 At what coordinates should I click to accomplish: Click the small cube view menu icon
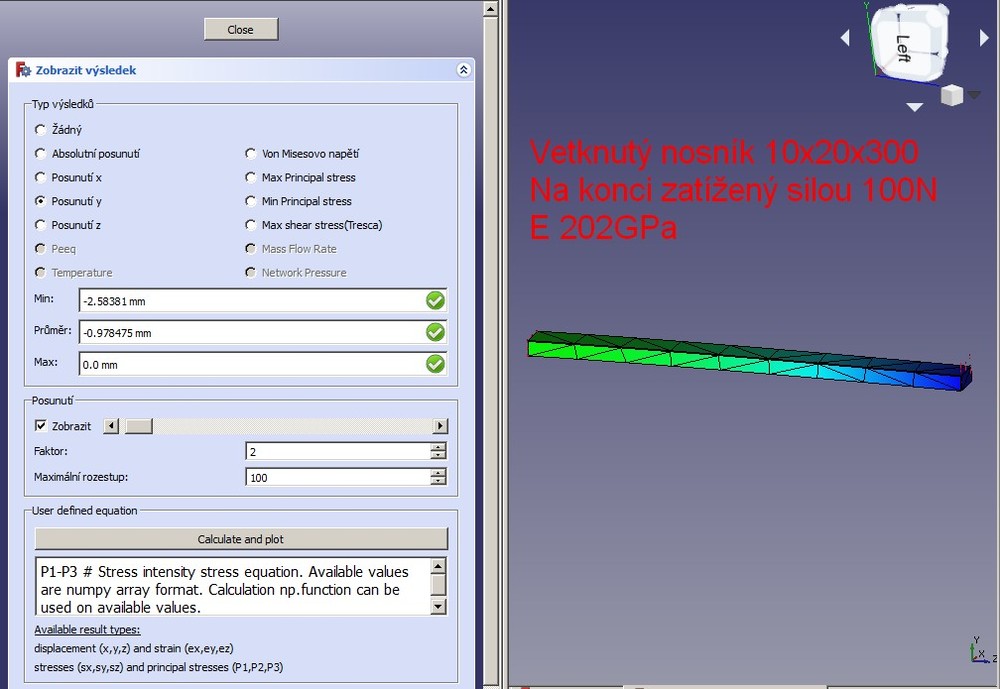click(952, 95)
